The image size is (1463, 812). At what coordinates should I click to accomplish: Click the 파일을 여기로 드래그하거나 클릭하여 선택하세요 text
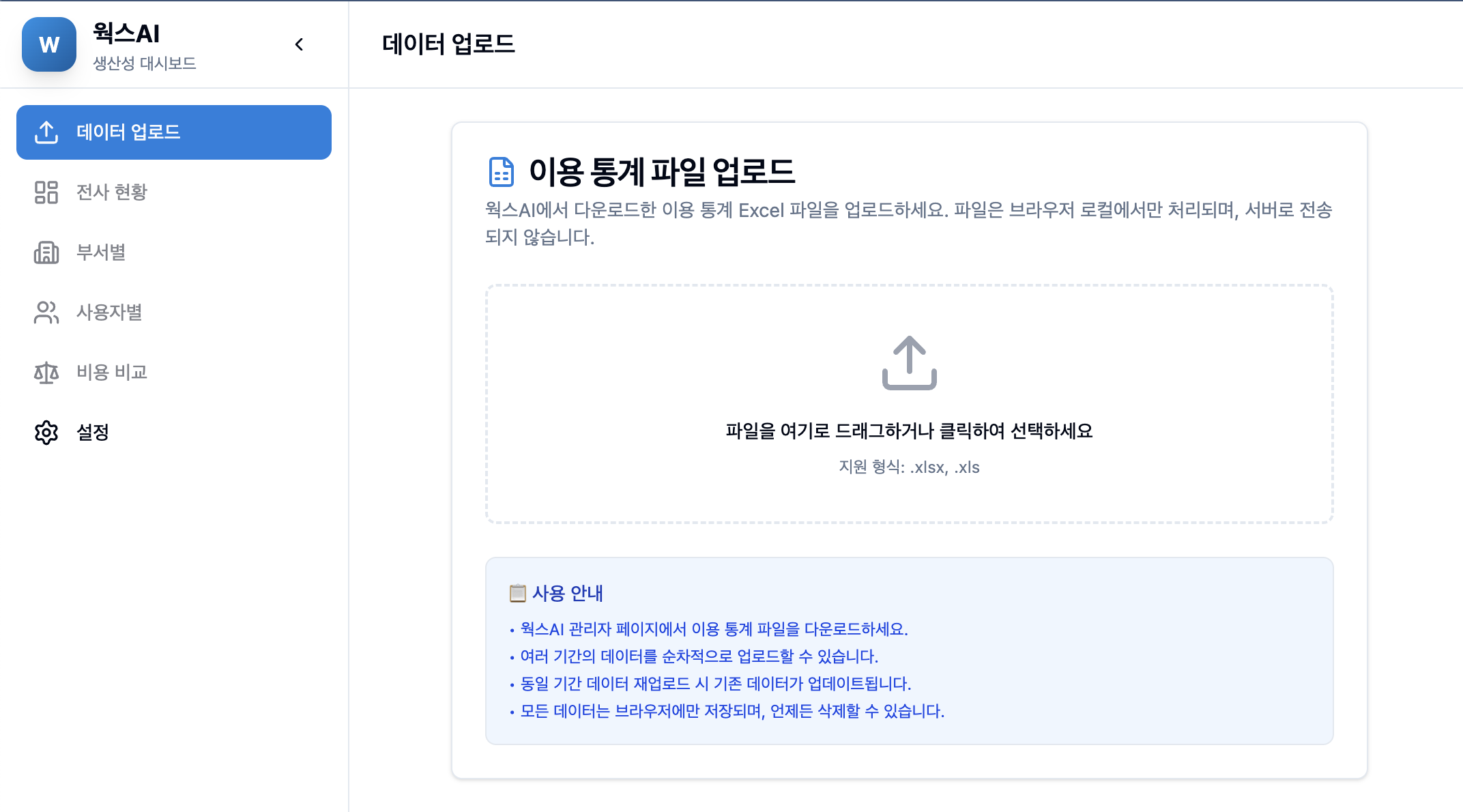click(x=909, y=431)
